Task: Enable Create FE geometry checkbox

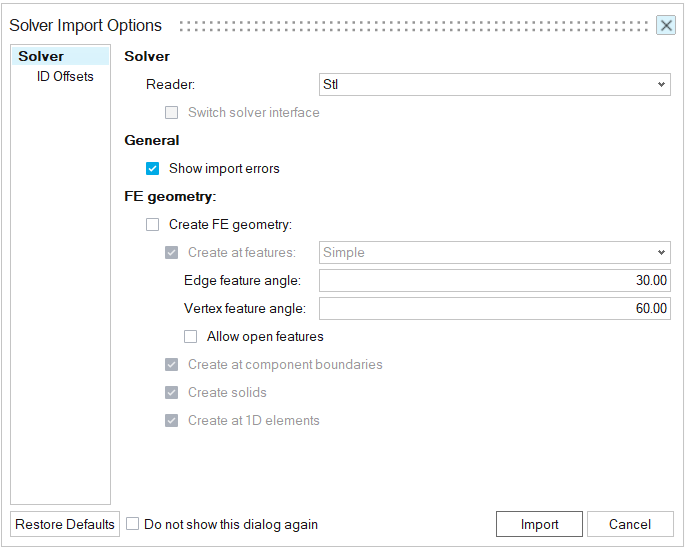Action: coord(153,225)
